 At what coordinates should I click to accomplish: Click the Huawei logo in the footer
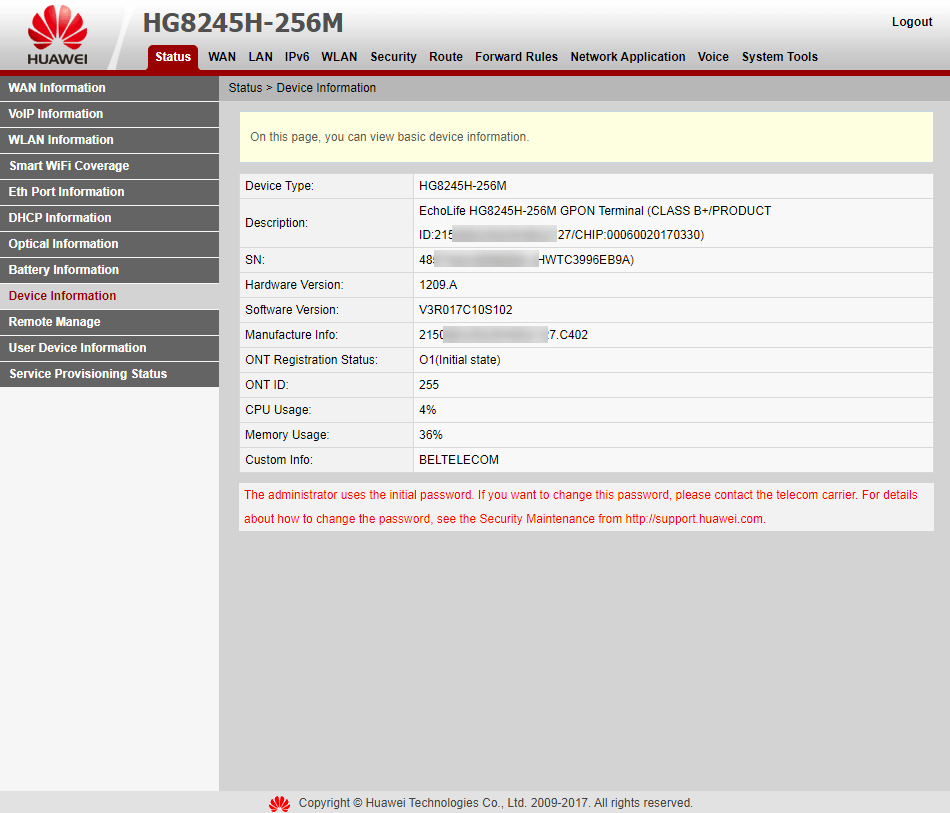click(x=279, y=802)
